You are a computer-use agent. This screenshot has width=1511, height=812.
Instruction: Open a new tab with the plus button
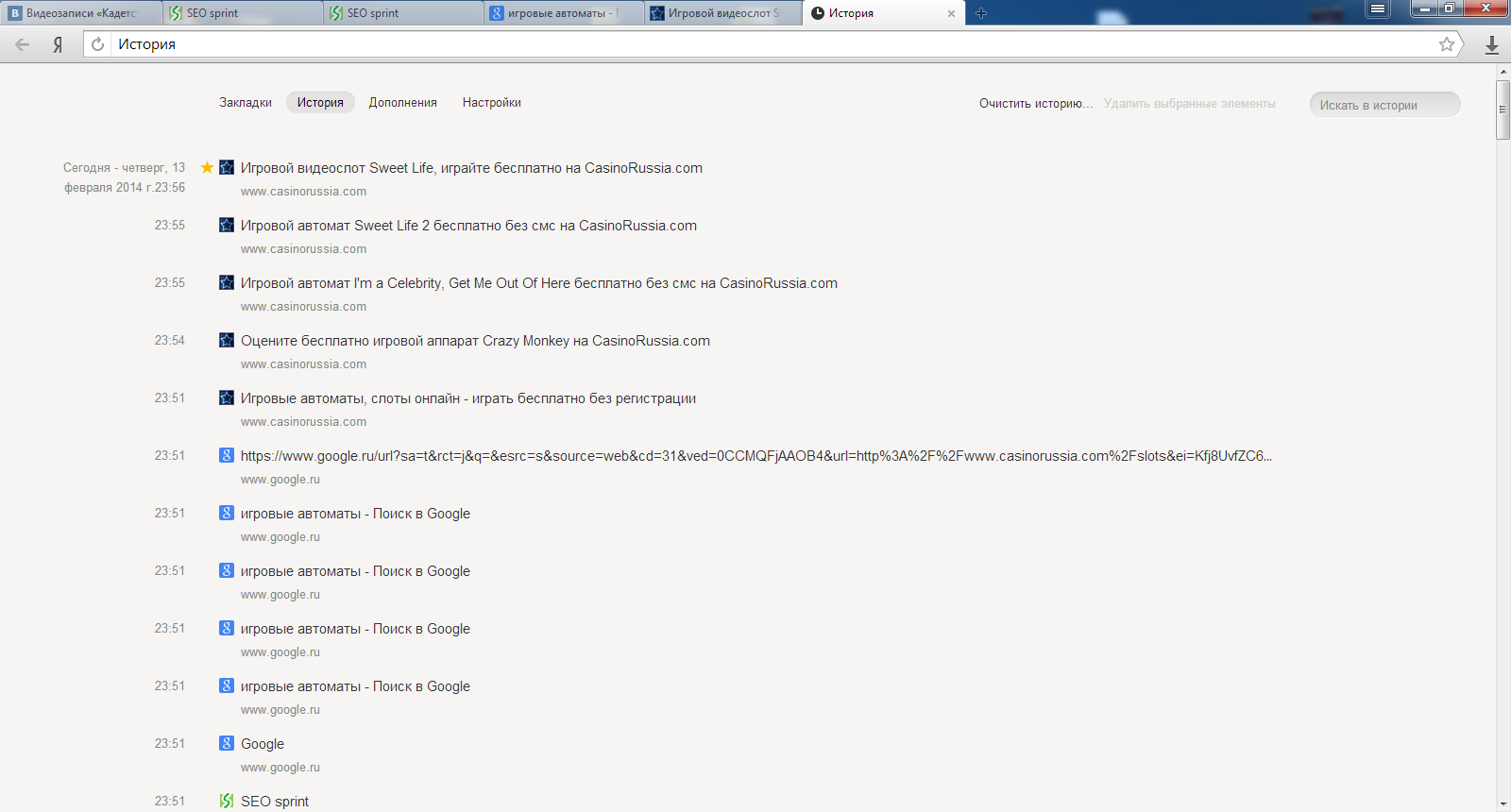coord(981,13)
